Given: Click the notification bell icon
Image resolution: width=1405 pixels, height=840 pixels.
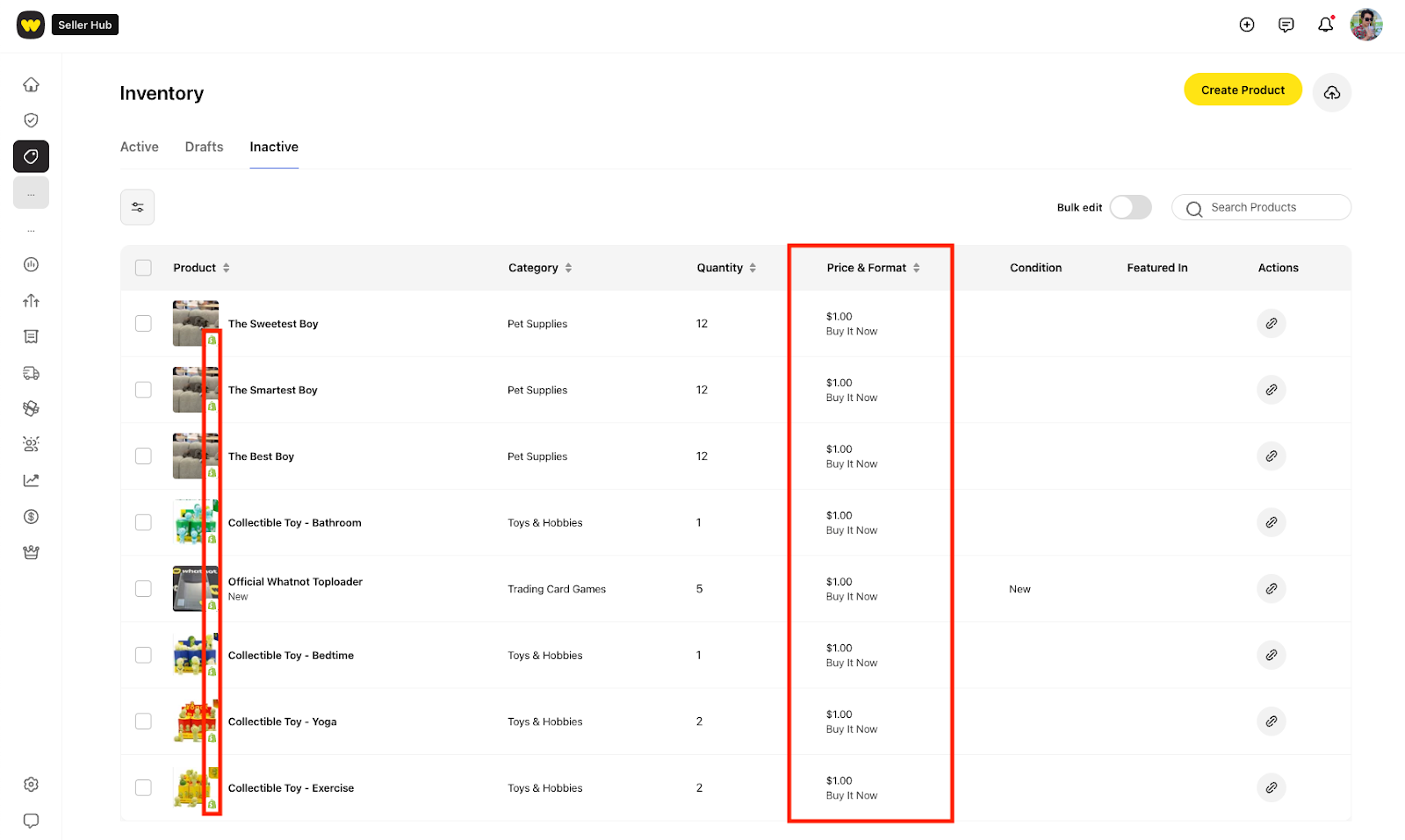Looking at the screenshot, I should [1325, 25].
